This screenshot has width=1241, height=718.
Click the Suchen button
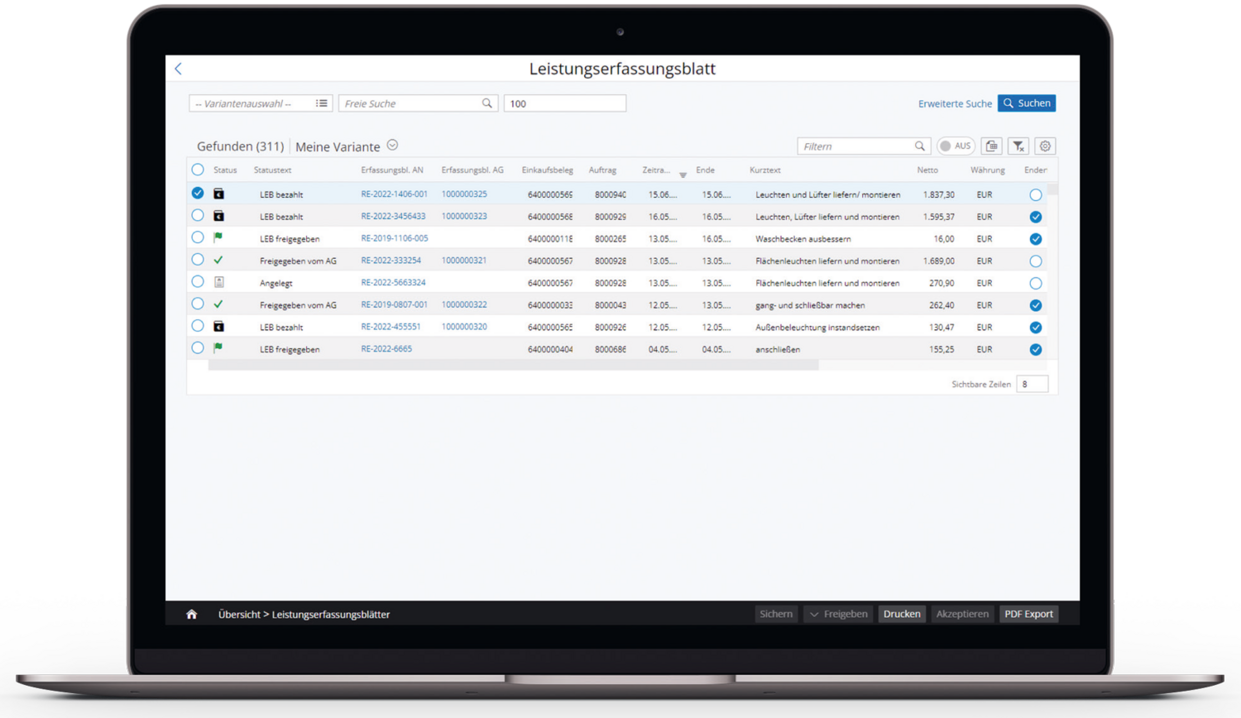pos(1026,103)
